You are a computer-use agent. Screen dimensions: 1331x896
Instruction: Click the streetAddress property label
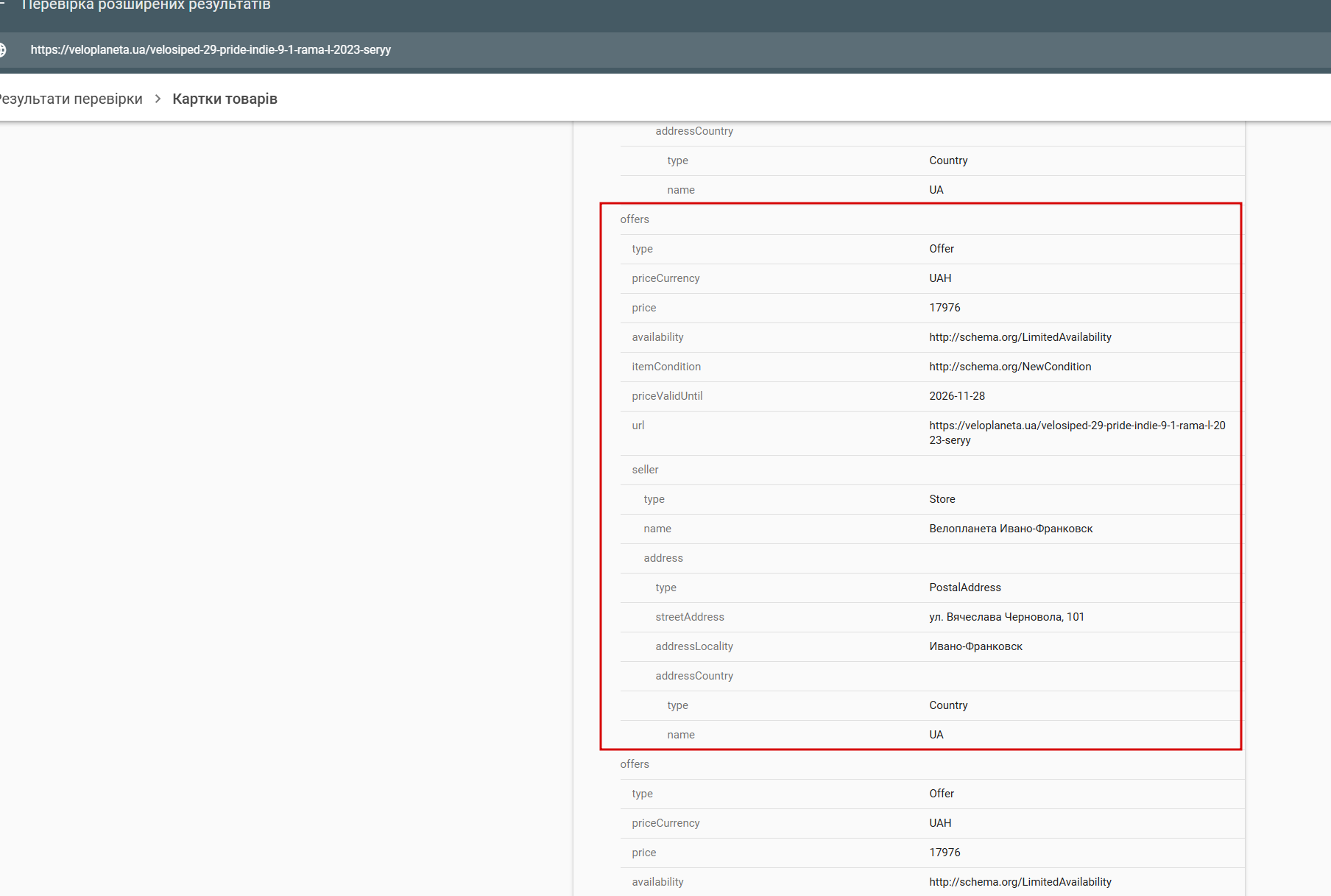[x=690, y=617]
